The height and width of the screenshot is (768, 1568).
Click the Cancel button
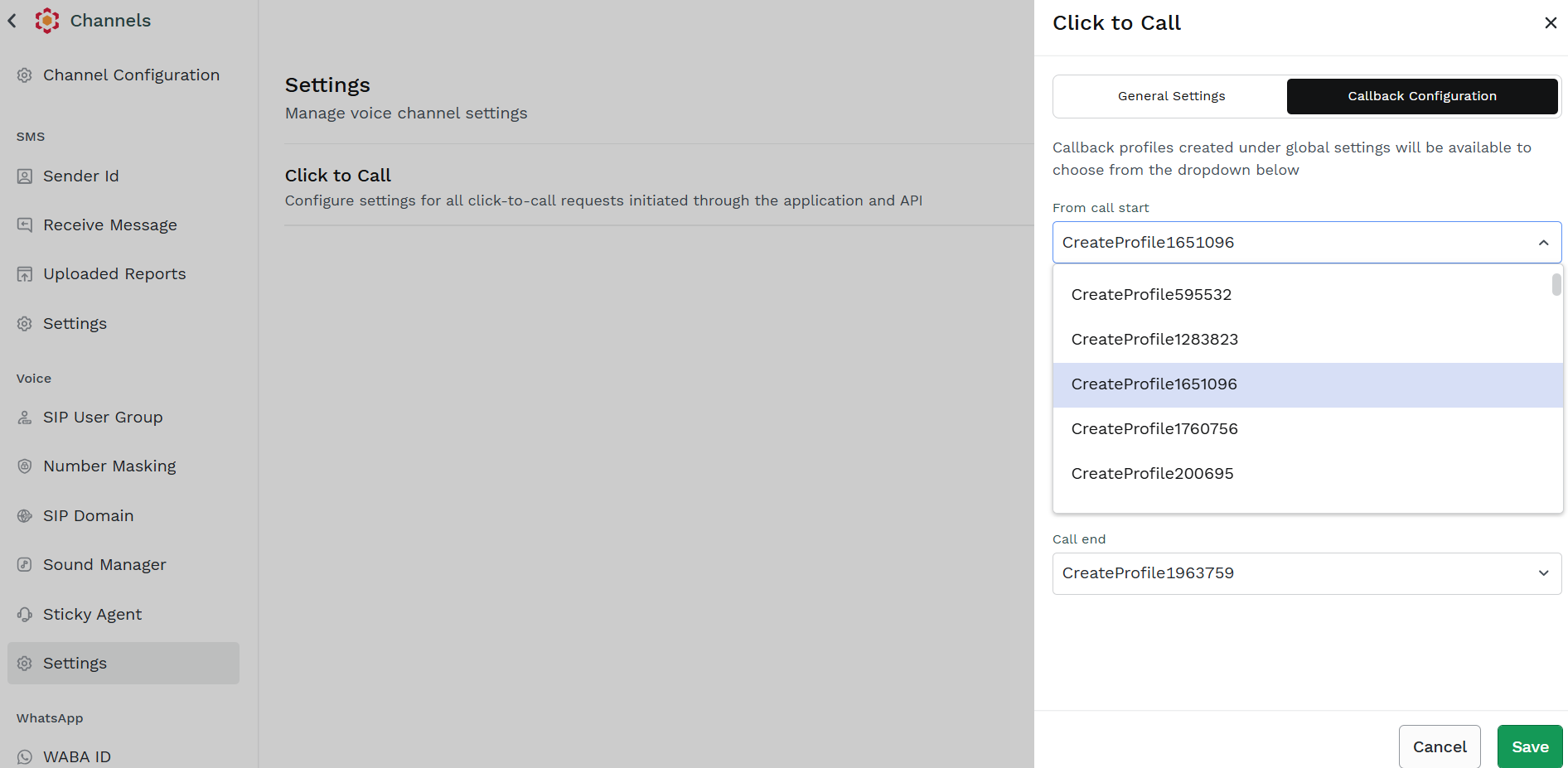coord(1440,746)
